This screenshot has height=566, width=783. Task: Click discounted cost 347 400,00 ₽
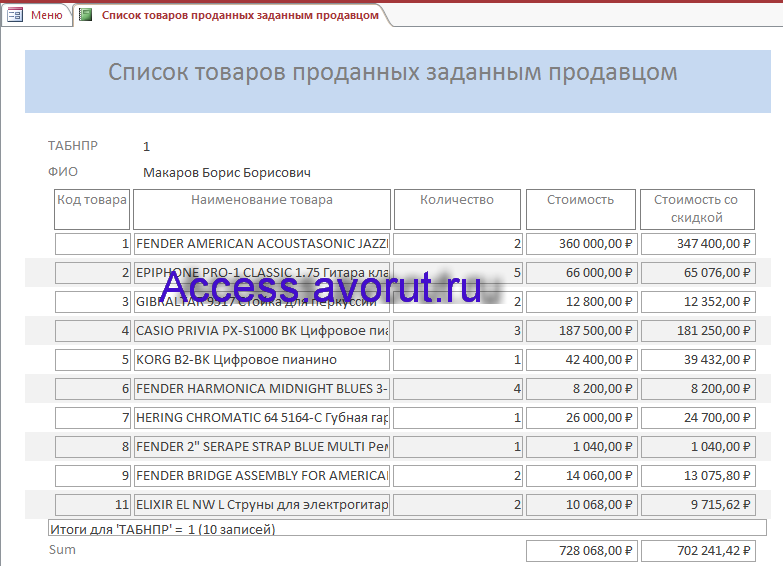698,244
